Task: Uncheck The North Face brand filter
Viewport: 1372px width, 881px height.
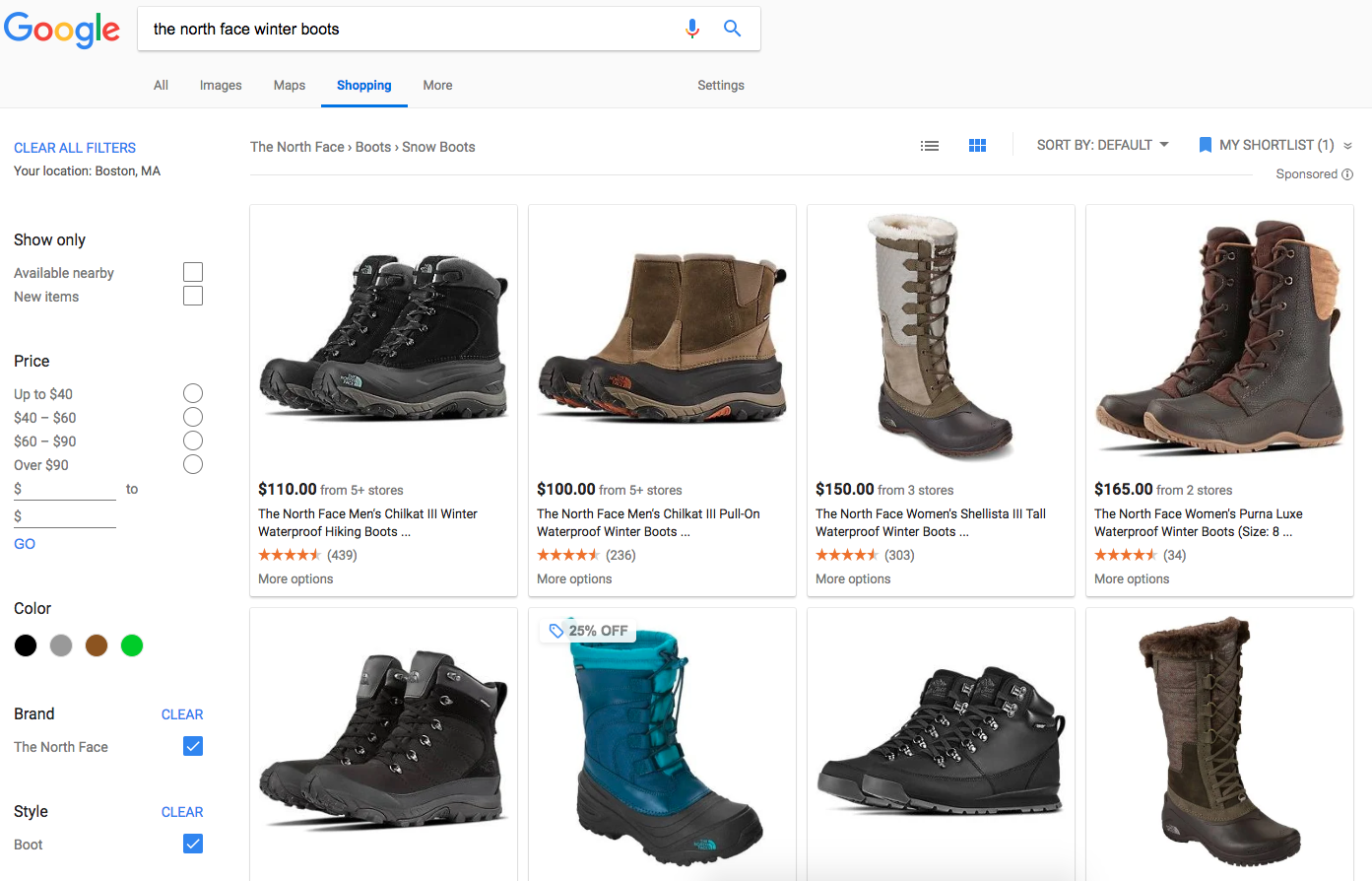Action: click(x=193, y=746)
